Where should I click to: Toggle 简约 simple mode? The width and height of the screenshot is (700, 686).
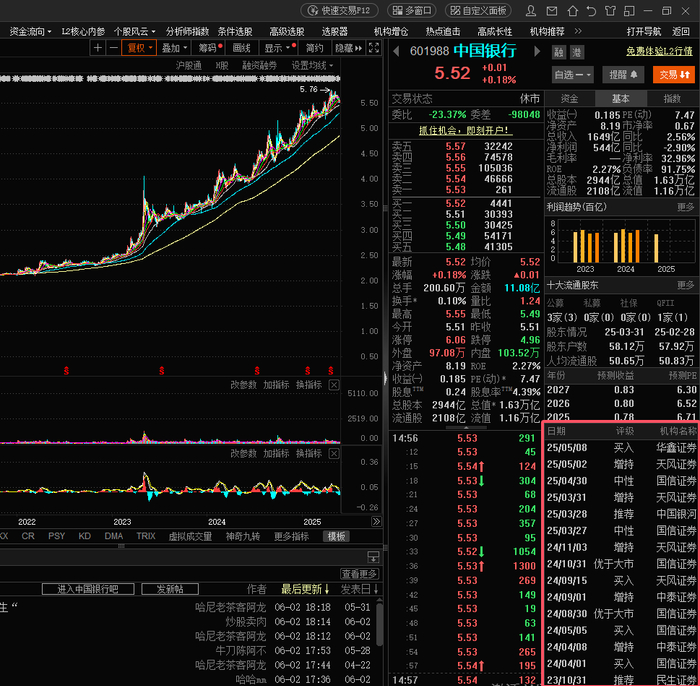point(314,48)
